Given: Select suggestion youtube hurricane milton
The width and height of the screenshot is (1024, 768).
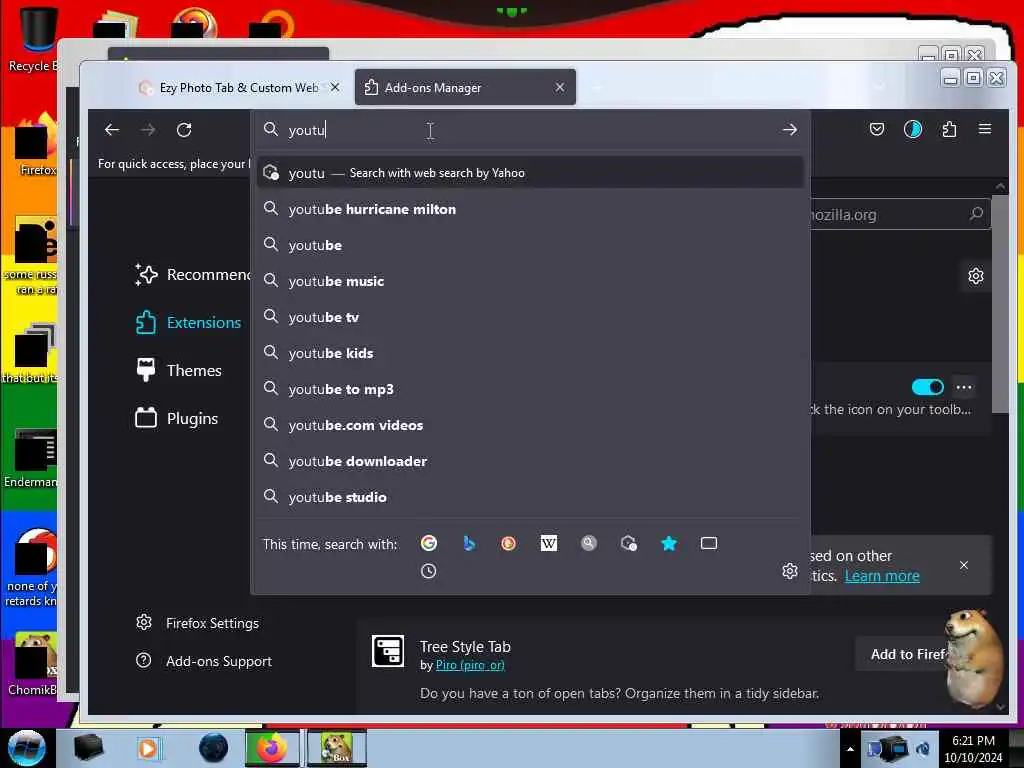Looking at the screenshot, I should click(530, 209).
